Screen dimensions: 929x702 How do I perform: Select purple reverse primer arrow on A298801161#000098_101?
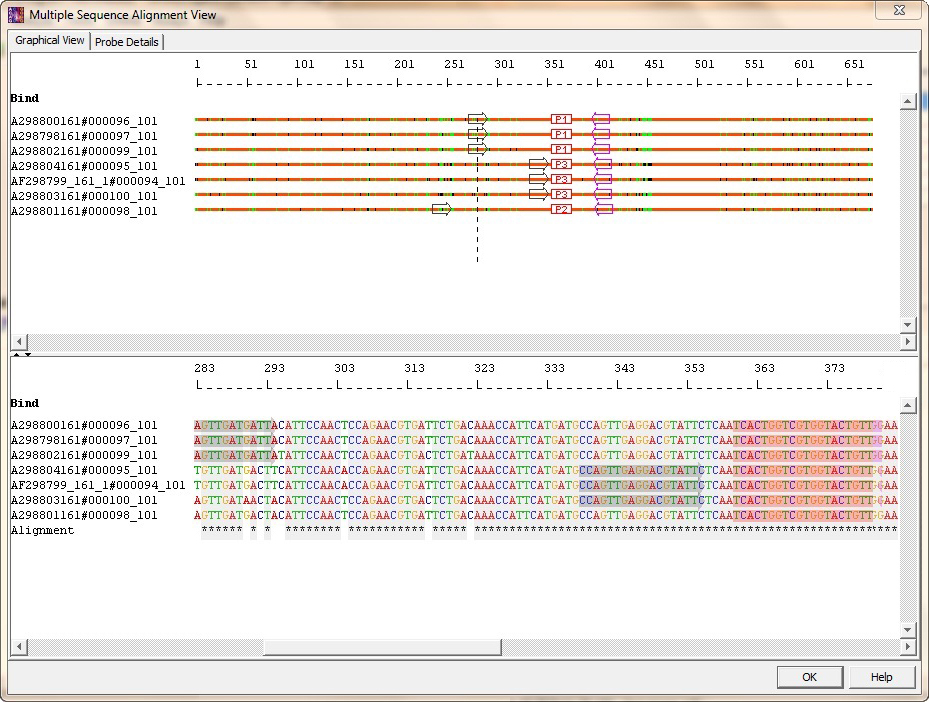[x=603, y=209]
